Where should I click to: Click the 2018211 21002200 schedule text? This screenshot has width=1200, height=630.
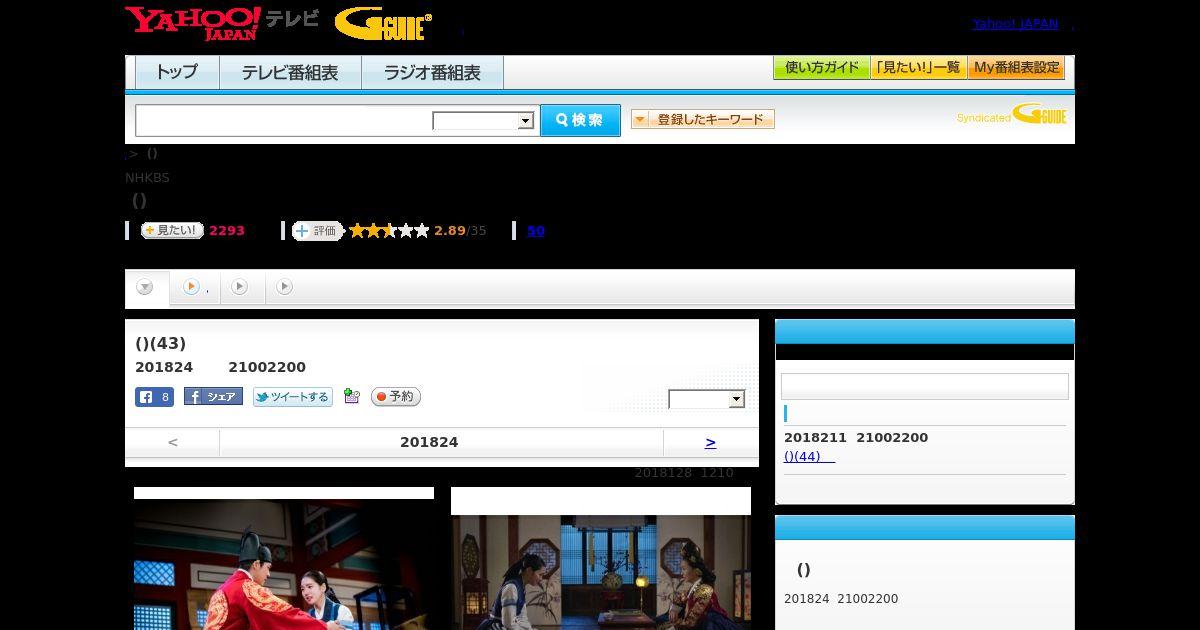tap(856, 438)
